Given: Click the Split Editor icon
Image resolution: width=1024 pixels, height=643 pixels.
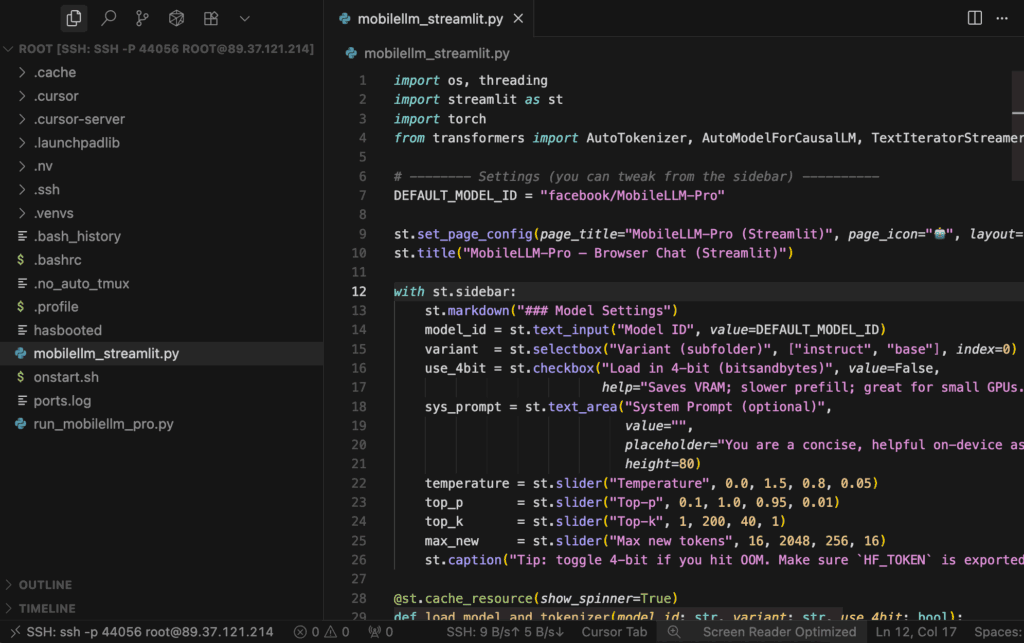Looking at the screenshot, I should pos(975,18).
